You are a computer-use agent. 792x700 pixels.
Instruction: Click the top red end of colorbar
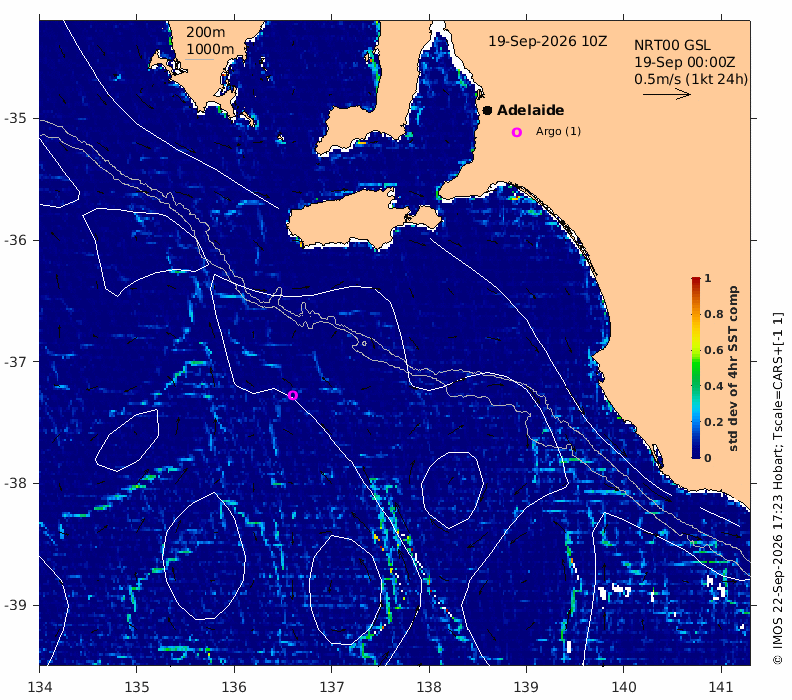point(696,279)
